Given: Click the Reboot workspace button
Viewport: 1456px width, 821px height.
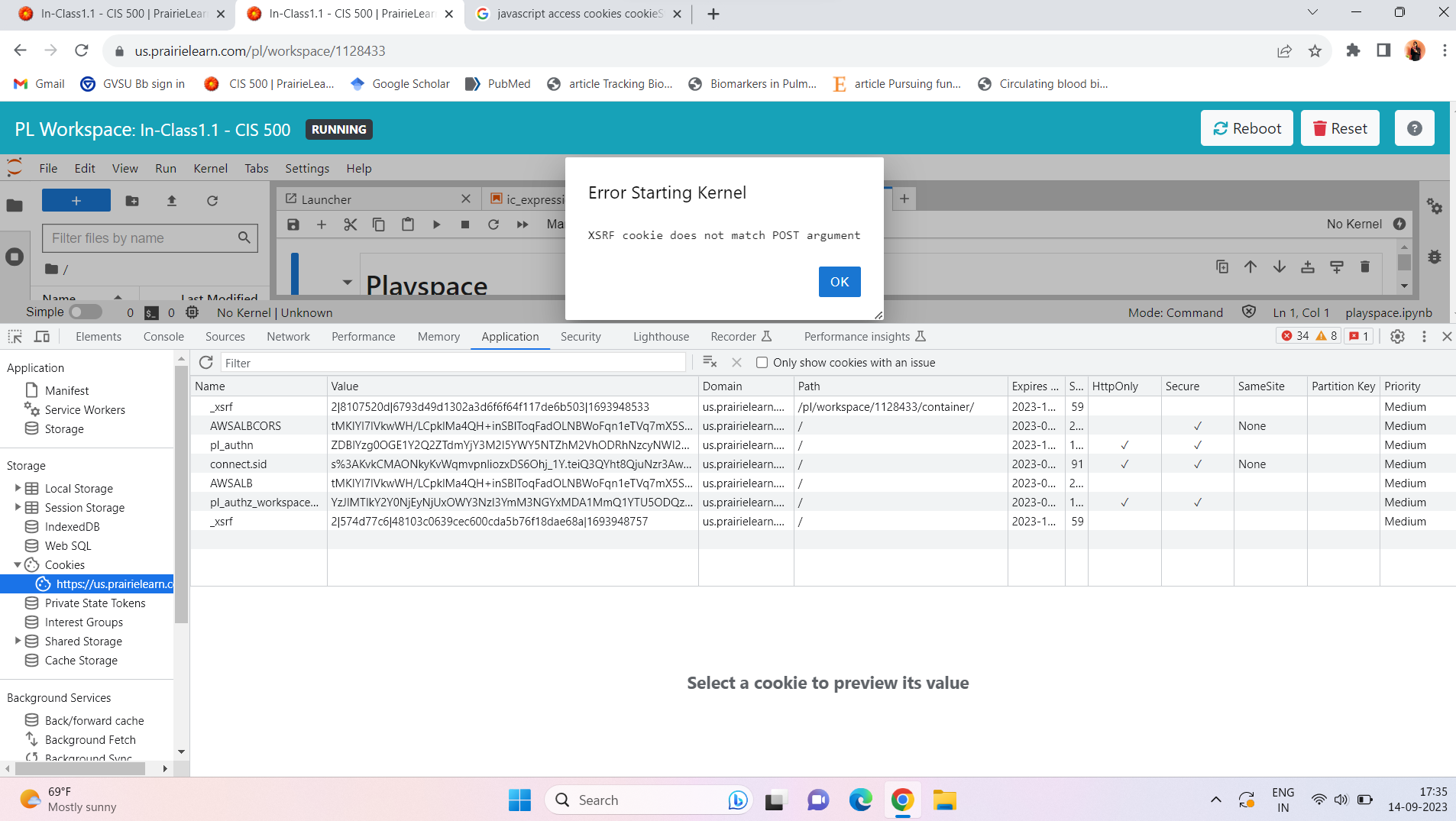Looking at the screenshot, I should tap(1246, 128).
